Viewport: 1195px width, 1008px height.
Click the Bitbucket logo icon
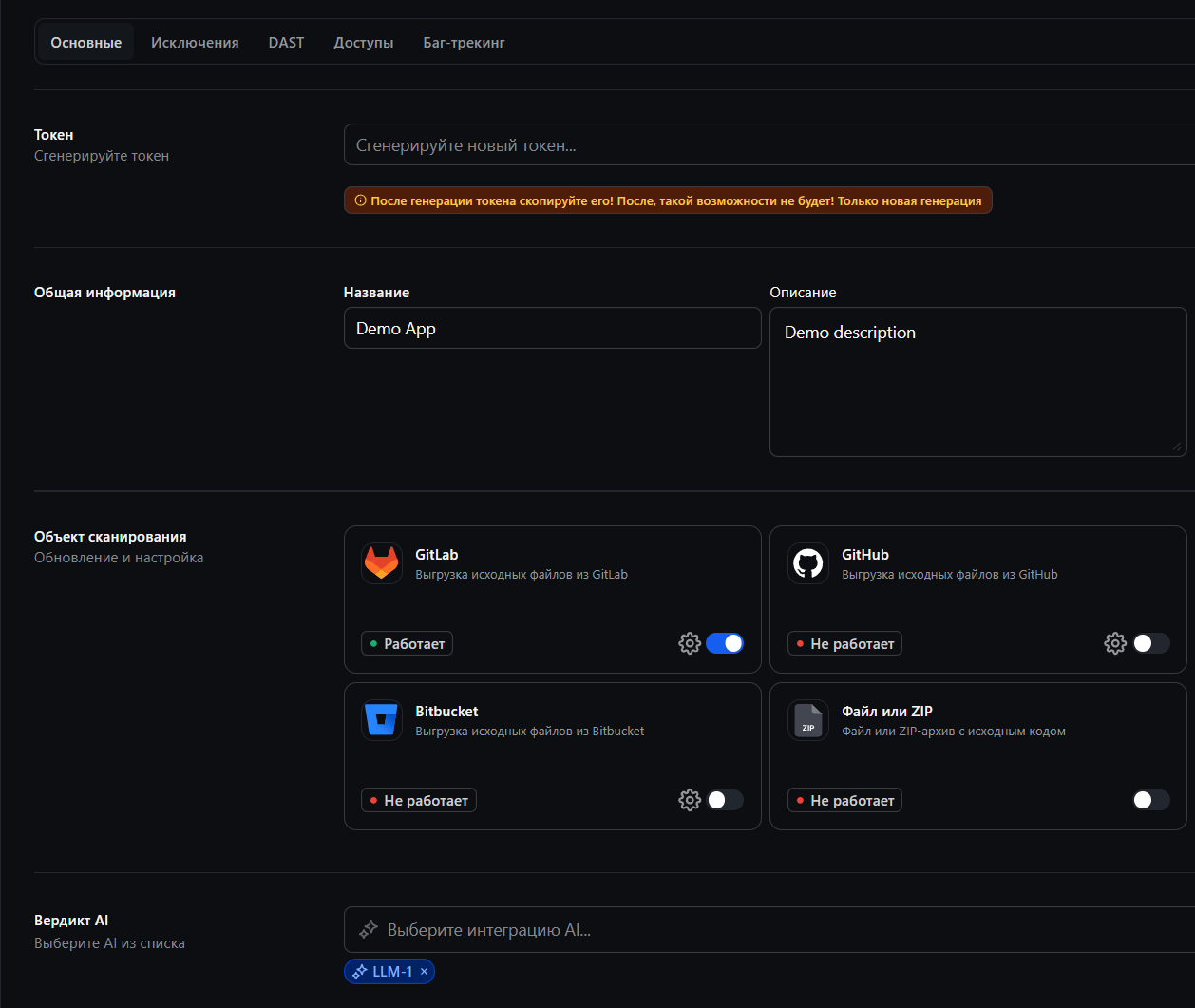[x=382, y=720]
